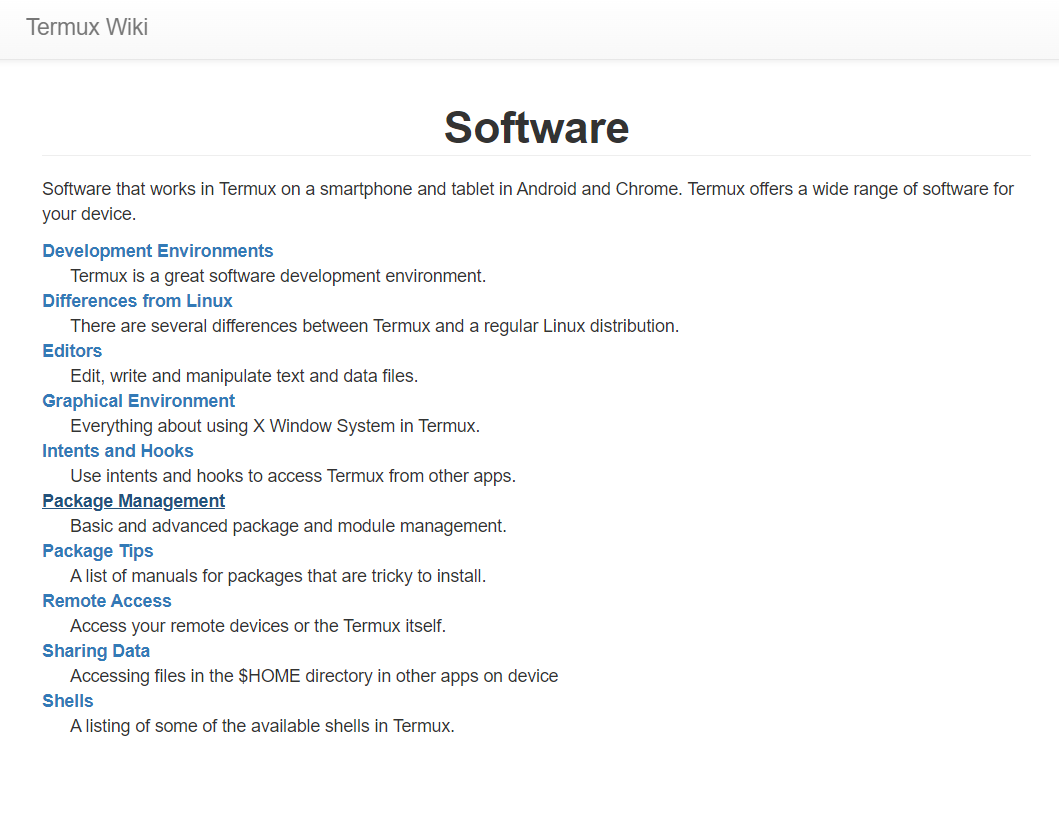This screenshot has width=1059, height=823.
Task: Open the Package Tips page
Action: pyautogui.click(x=97, y=551)
